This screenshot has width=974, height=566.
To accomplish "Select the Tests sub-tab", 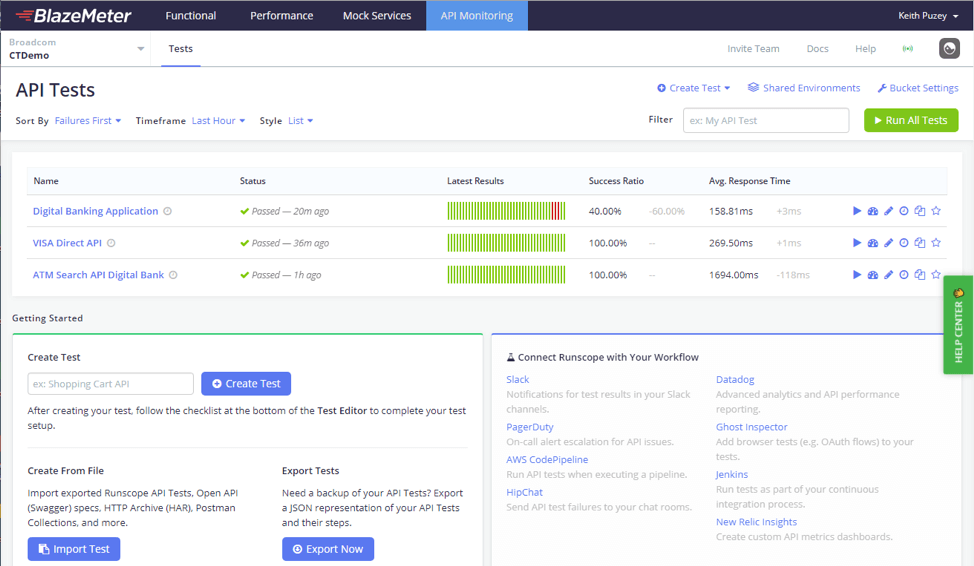I will (x=181, y=48).
